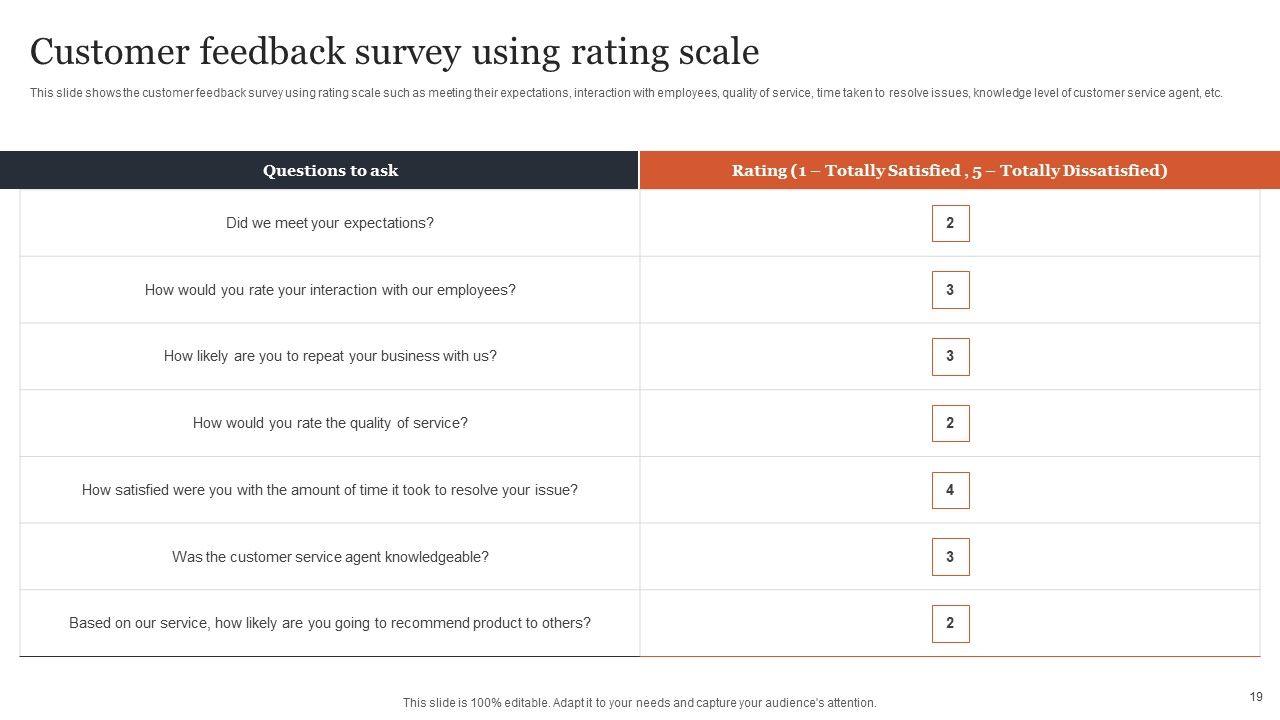
Task: Select the recommend product to others question
Action: coord(330,623)
